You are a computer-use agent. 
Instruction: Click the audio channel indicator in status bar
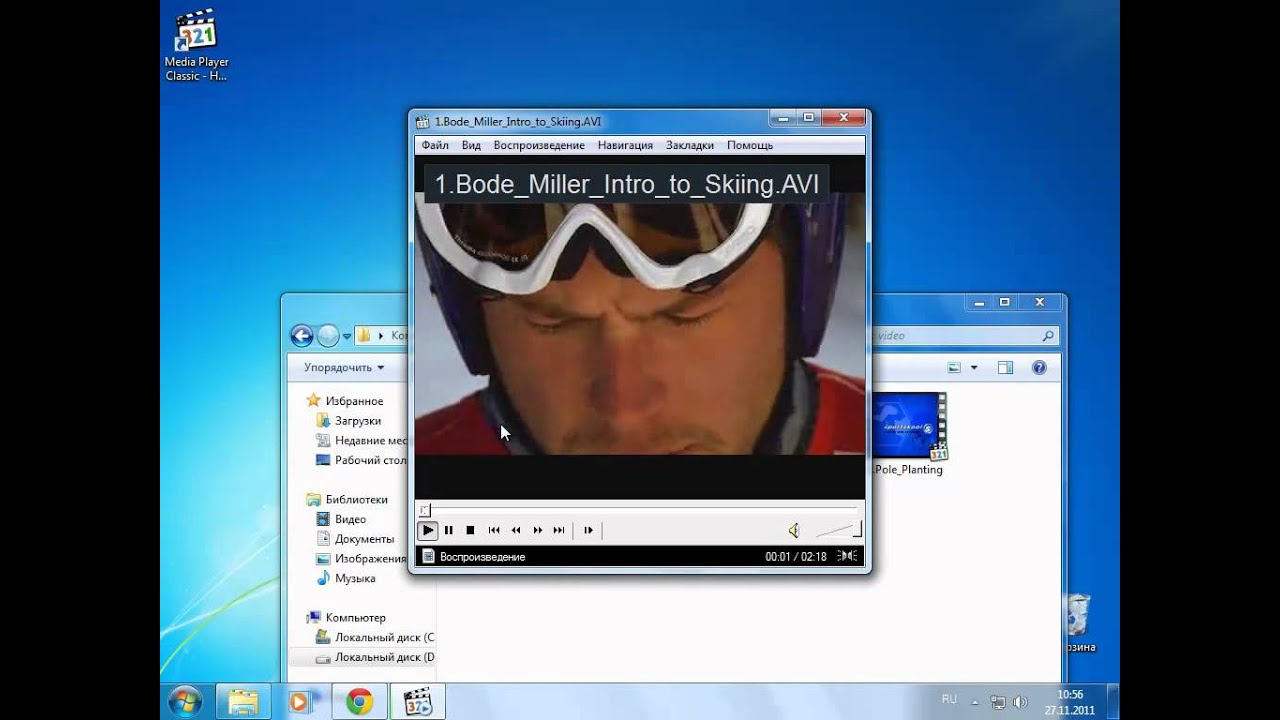tap(847, 556)
